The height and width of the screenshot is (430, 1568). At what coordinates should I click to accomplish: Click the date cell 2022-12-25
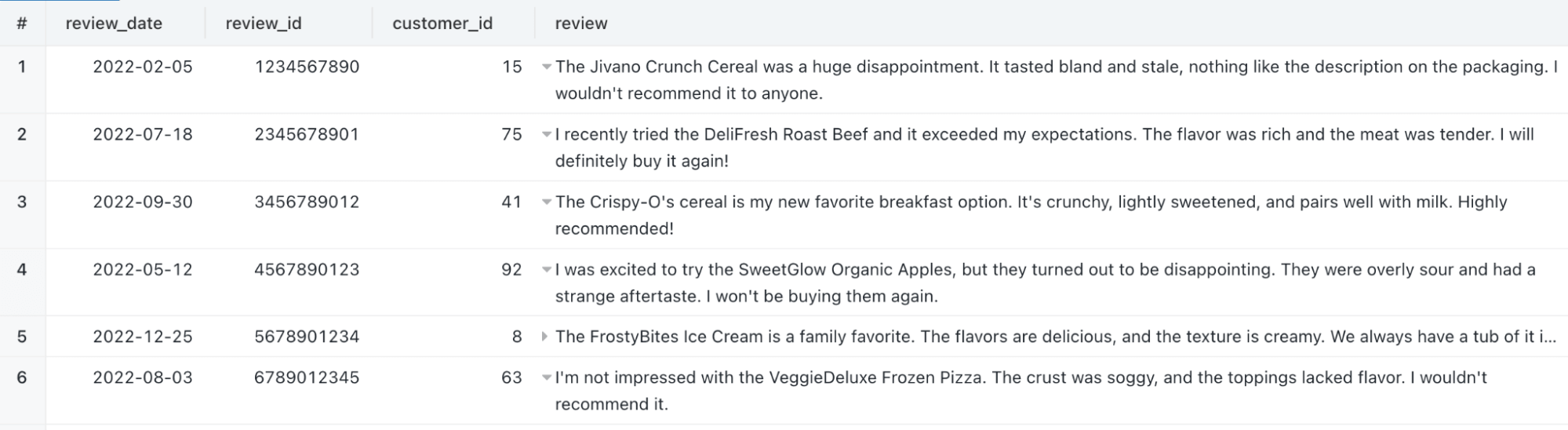point(143,337)
